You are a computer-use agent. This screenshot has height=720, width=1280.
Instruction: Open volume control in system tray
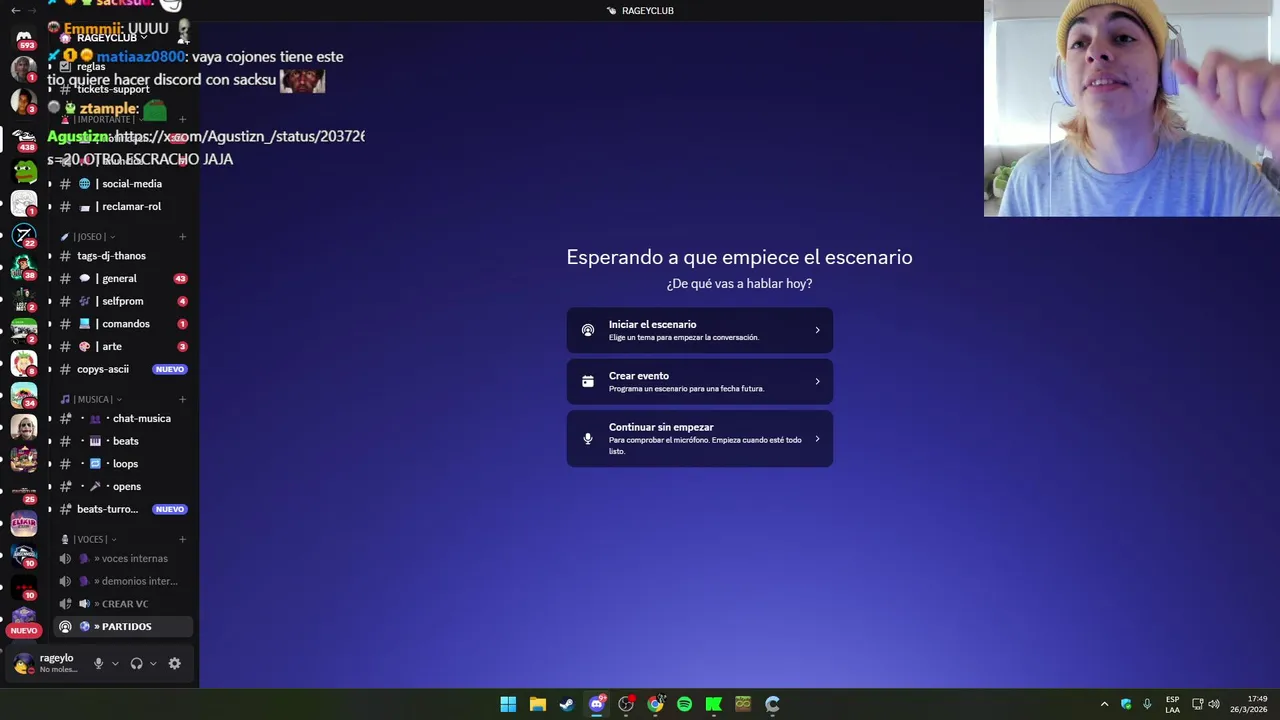[1214, 704]
